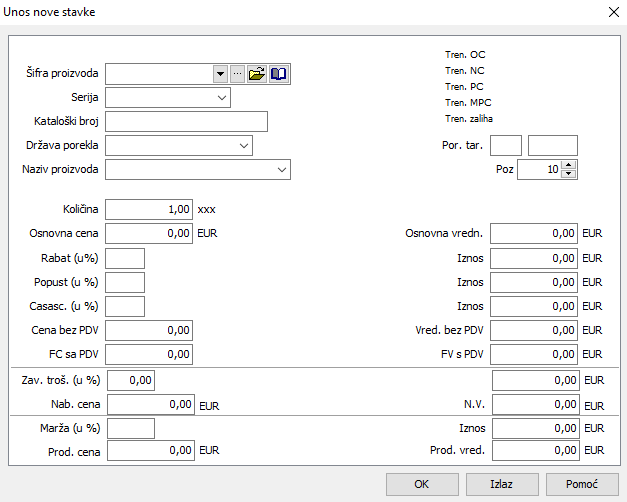
Task: Click the ellipsis button beside Šifra proizvoda
Action: pyautogui.click(x=237, y=74)
